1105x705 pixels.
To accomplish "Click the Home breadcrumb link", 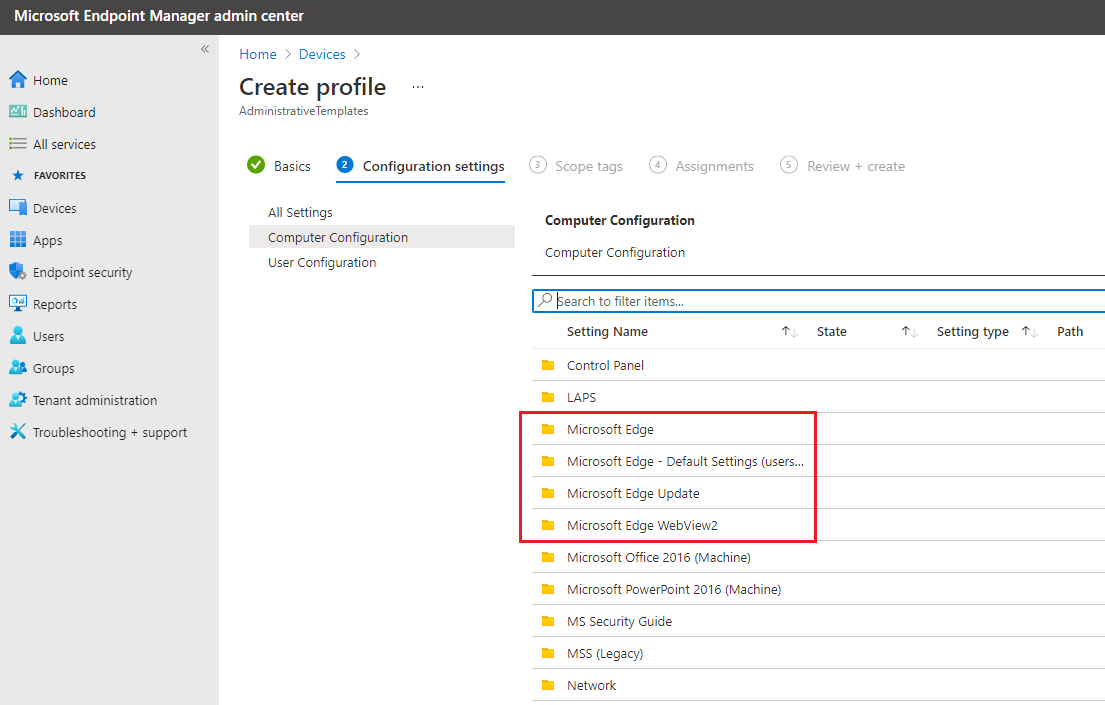I will [258, 54].
